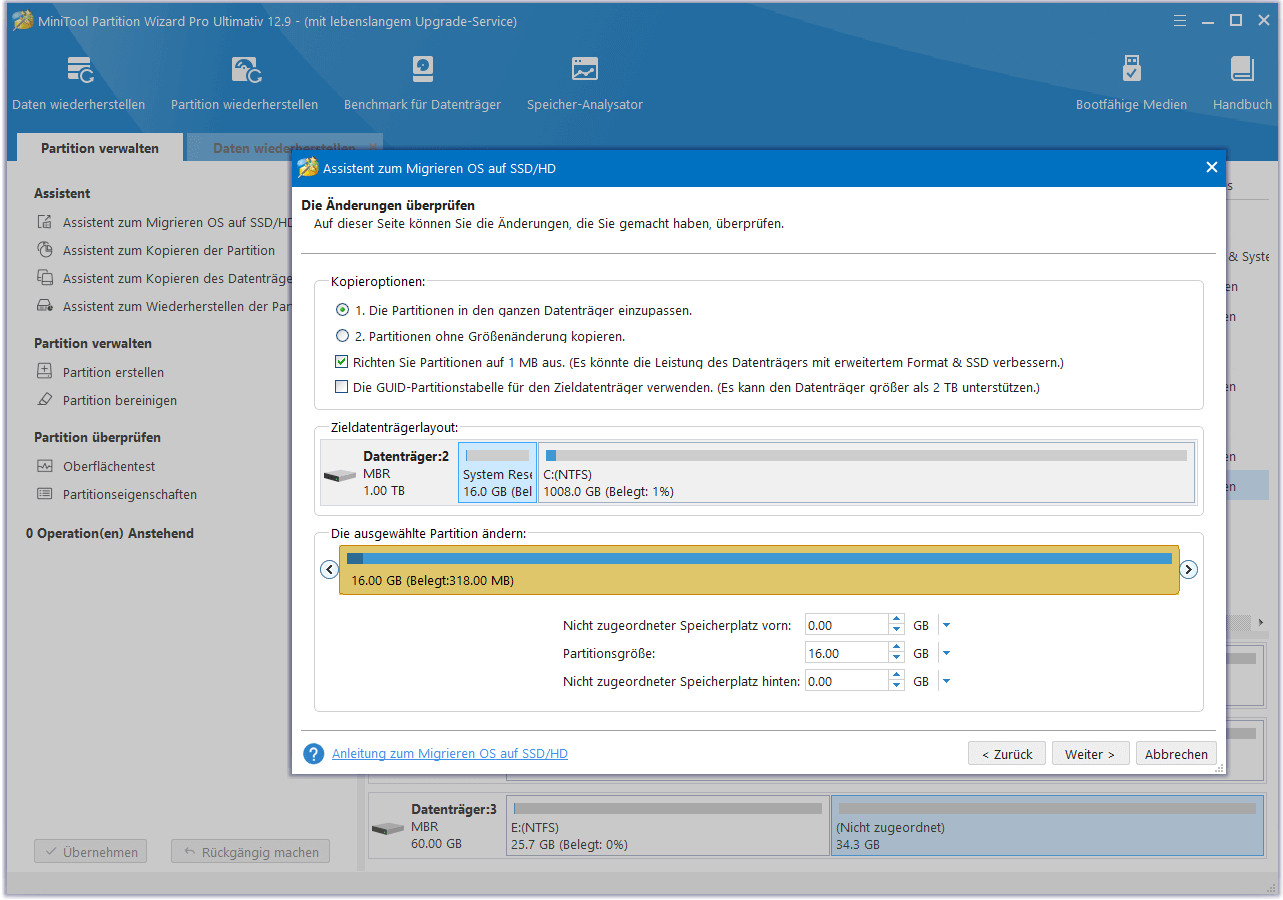Select E:(NTFS) partition on Datenträger:3
The width and height of the screenshot is (1283, 900).
(x=668, y=826)
